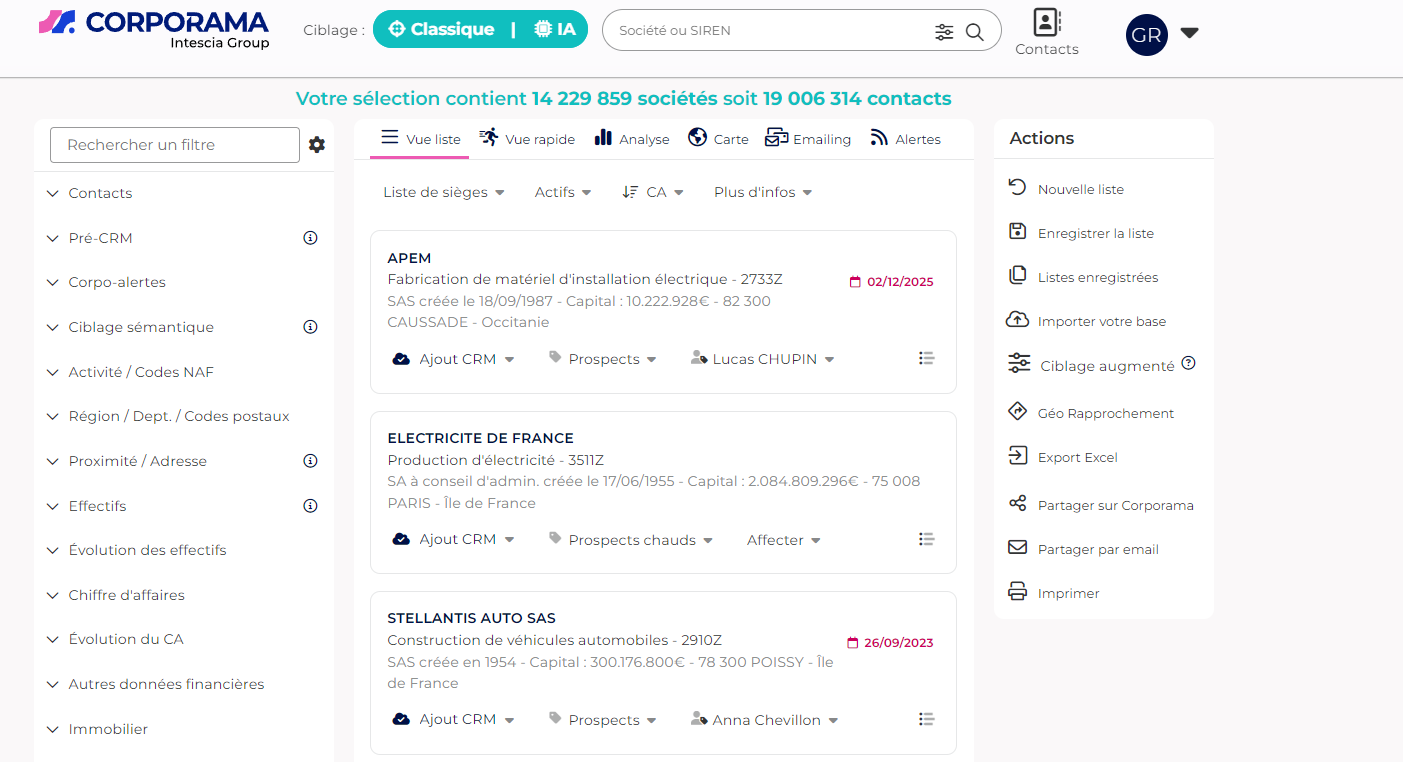
Task: Open the Liste de sièges dropdown
Action: [443, 192]
